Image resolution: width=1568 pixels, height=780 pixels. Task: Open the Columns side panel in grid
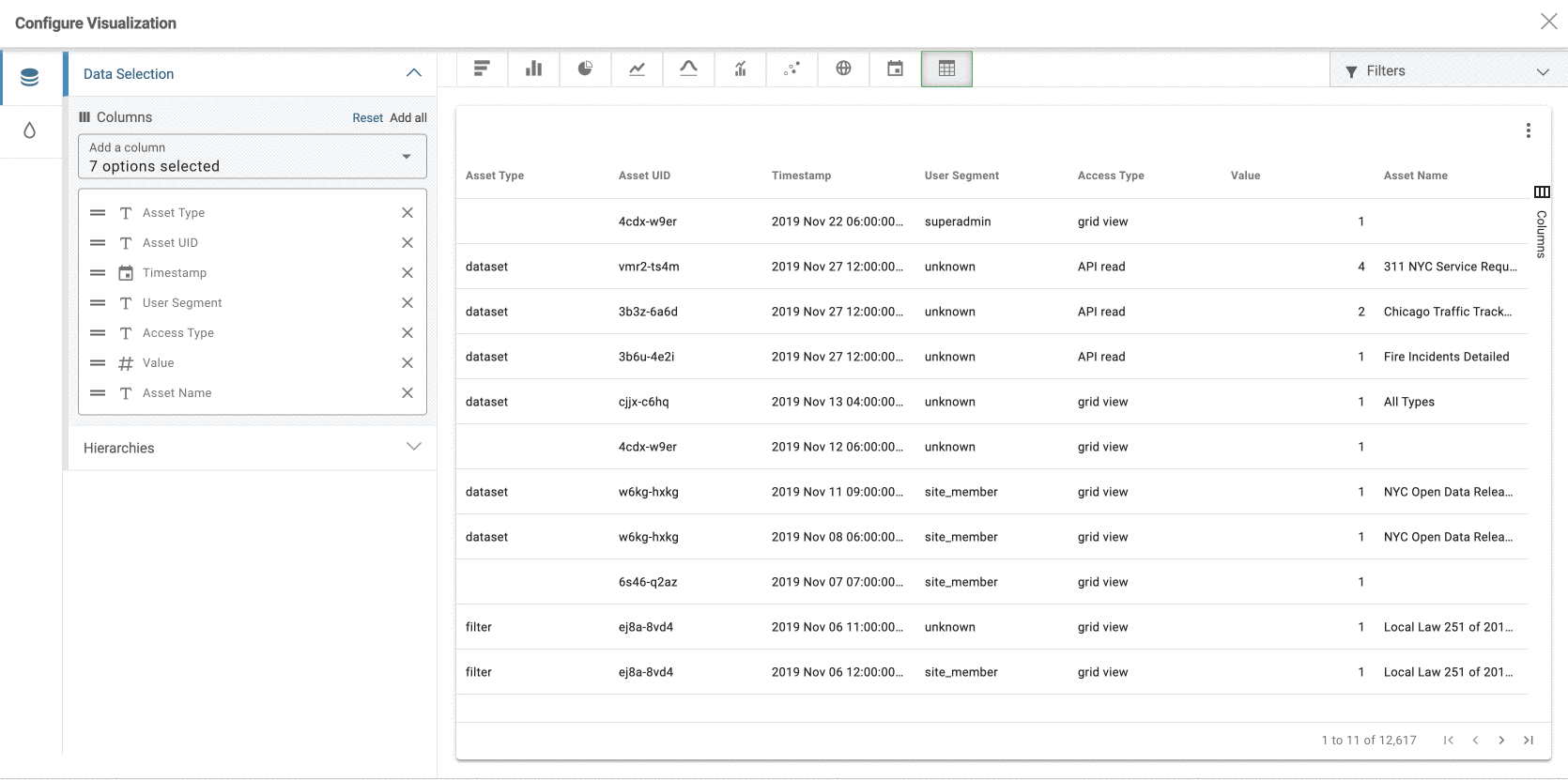coord(1541,222)
